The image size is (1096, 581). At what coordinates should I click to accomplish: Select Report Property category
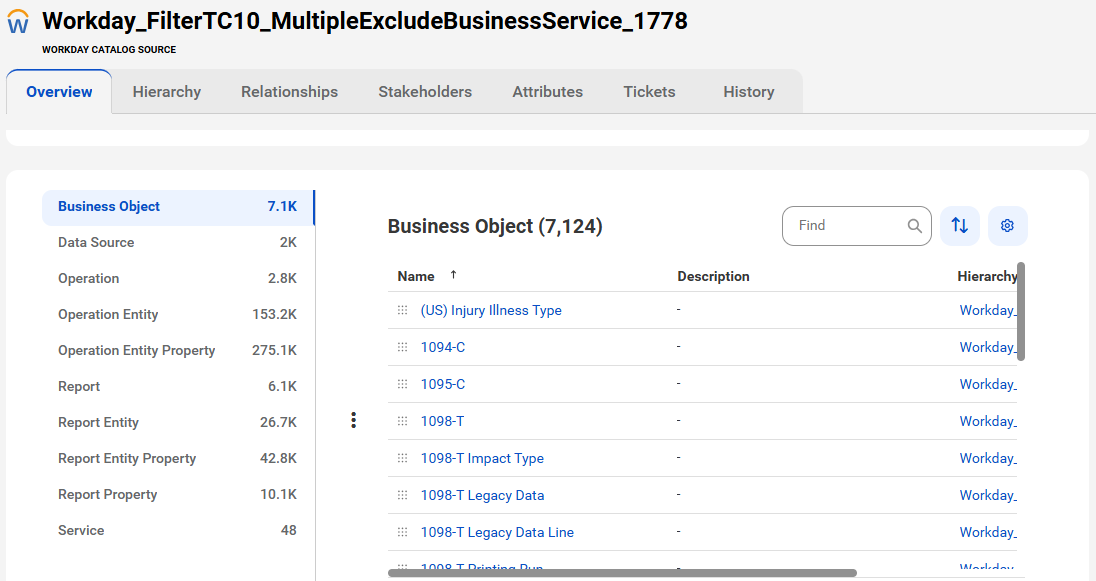(178, 495)
